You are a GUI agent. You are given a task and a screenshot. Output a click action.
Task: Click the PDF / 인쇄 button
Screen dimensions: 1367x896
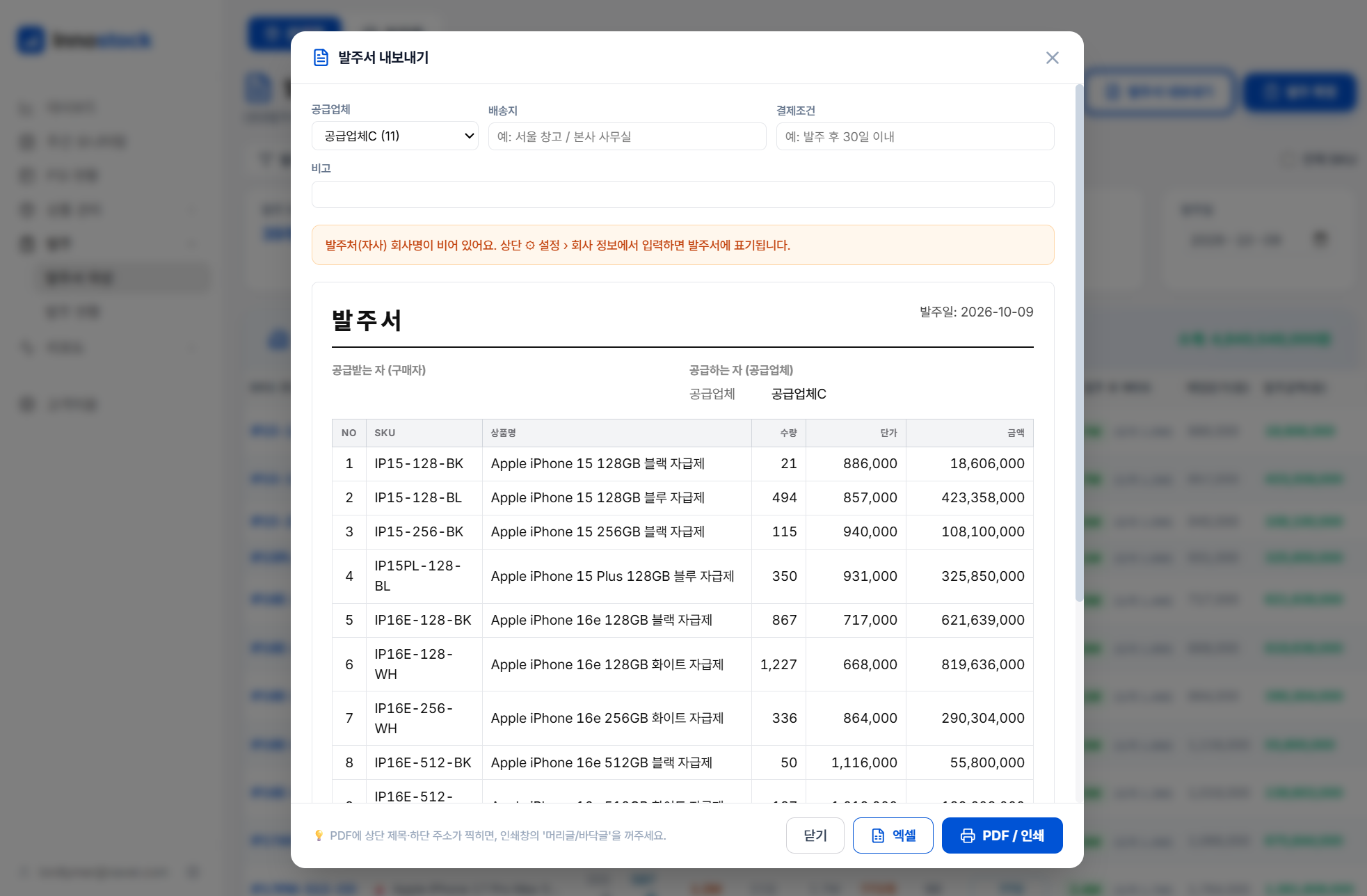(1002, 835)
